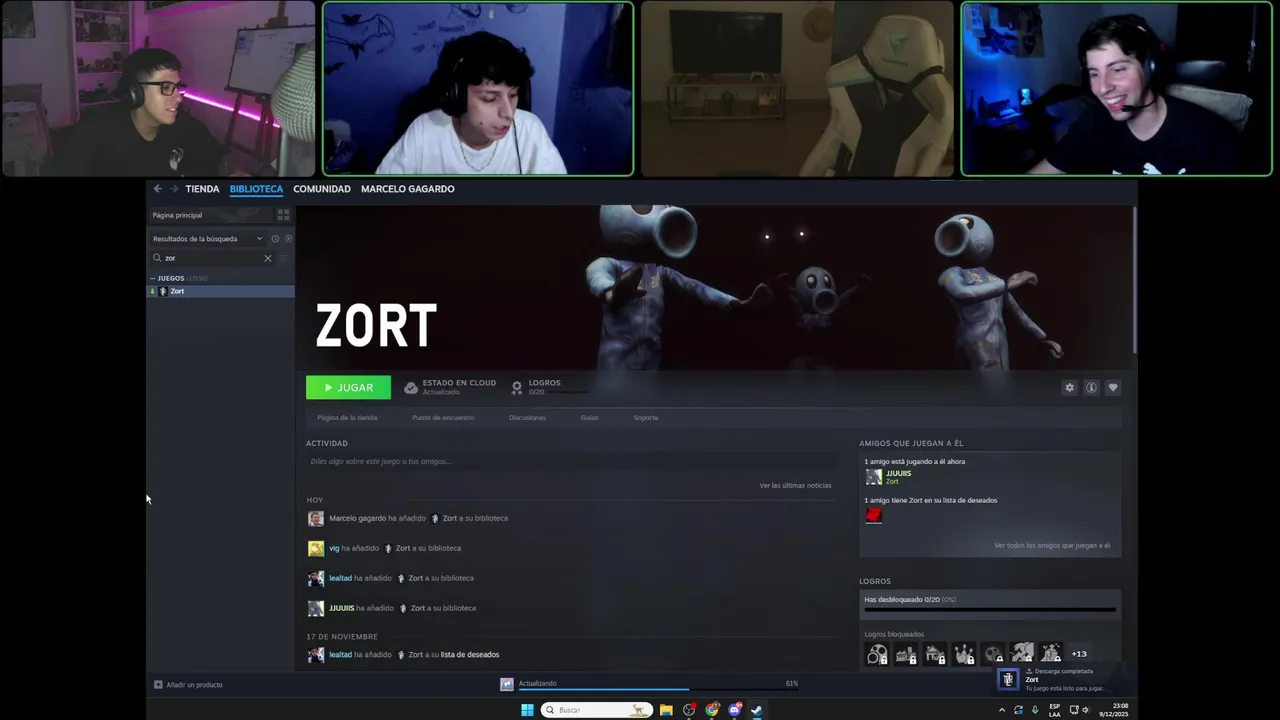Viewport: 1280px width, 720px height.
Task: Click the activity comment input field
Action: coord(569,461)
